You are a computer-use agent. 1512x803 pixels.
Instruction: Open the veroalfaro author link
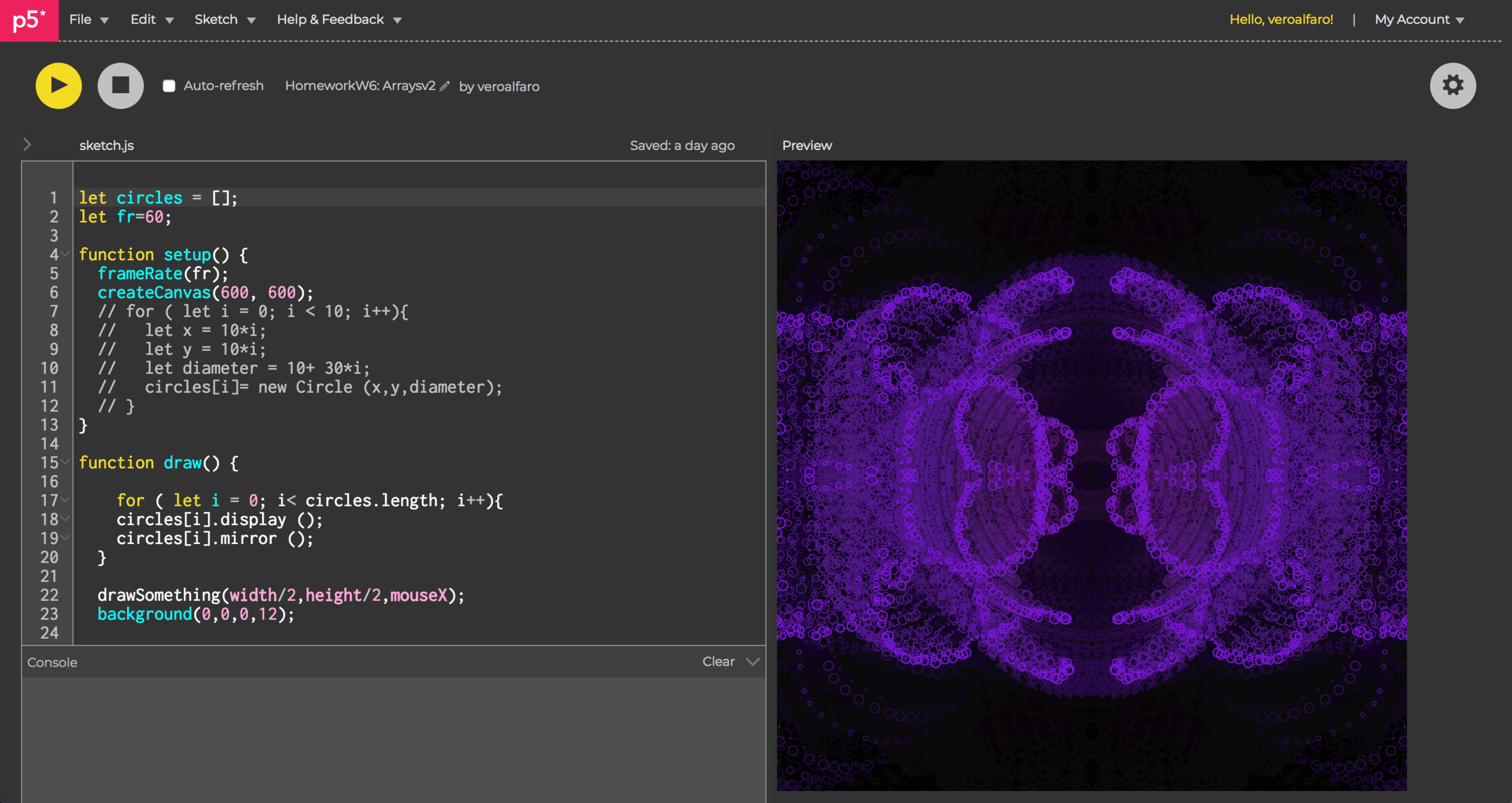point(507,87)
